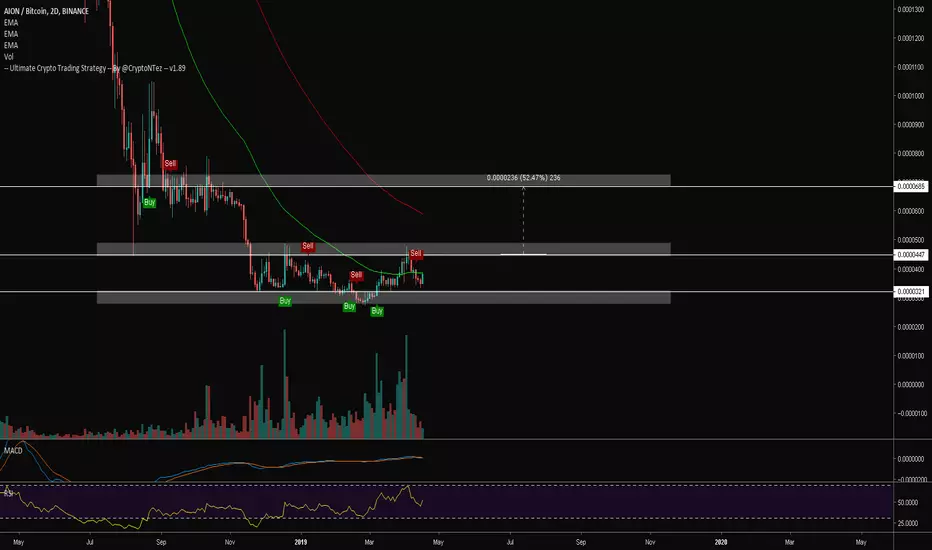Select the bottom EMA indicator label above Vol
The height and width of the screenshot is (550, 932).
pos(11,45)
